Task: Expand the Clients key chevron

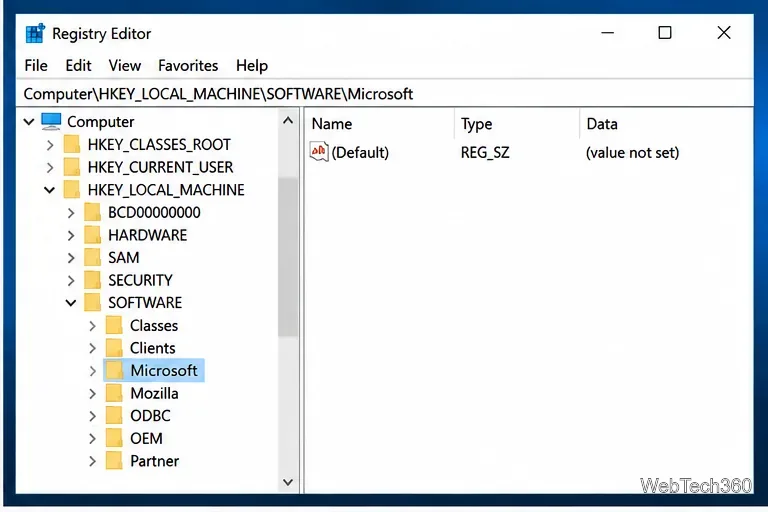Action: coord(93,348)
